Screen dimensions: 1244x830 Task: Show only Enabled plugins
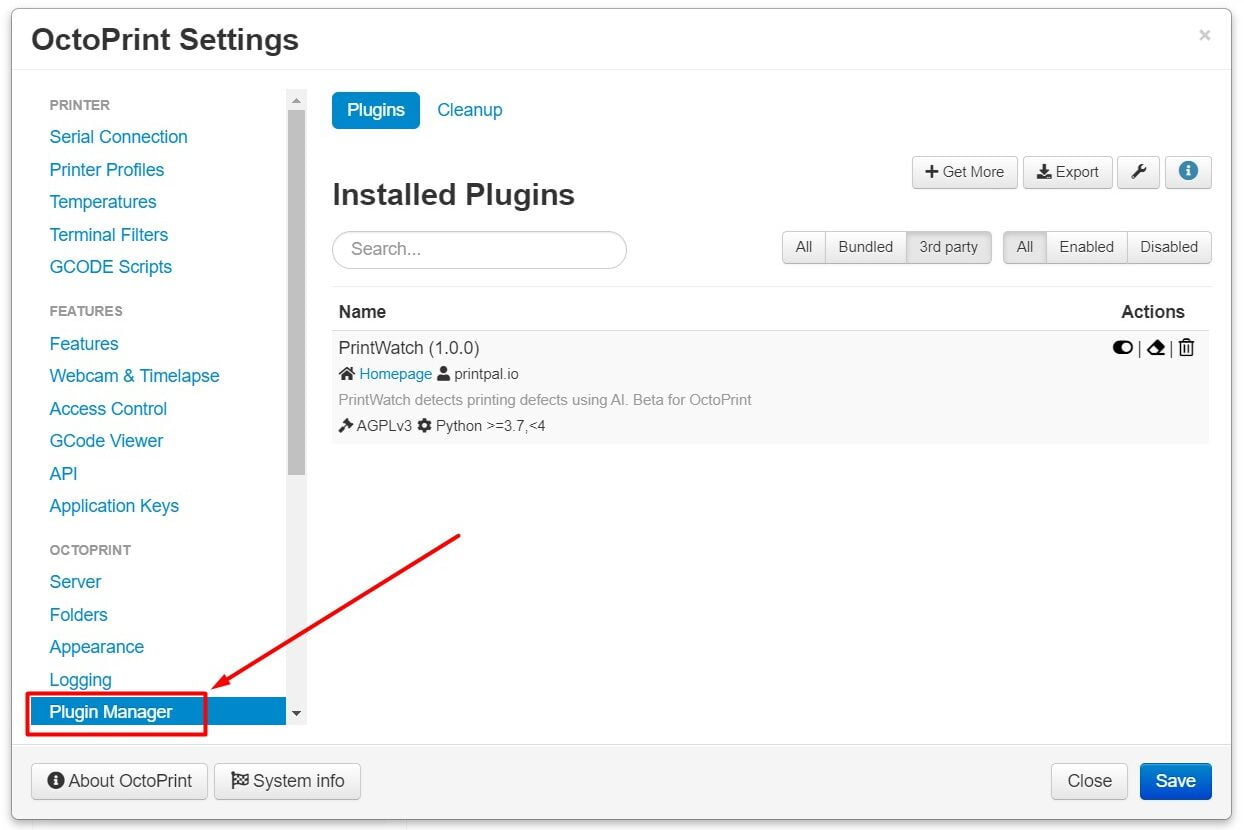click(1086, 247)
